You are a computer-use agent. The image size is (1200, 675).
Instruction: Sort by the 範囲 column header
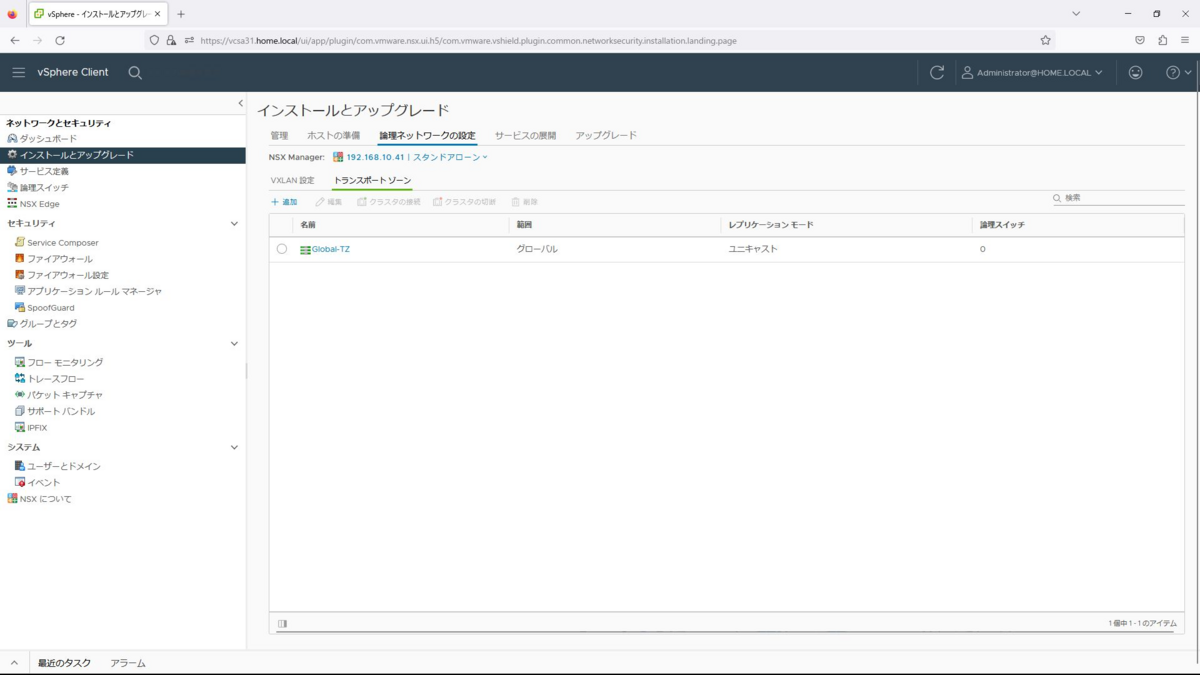click(524, 225)
